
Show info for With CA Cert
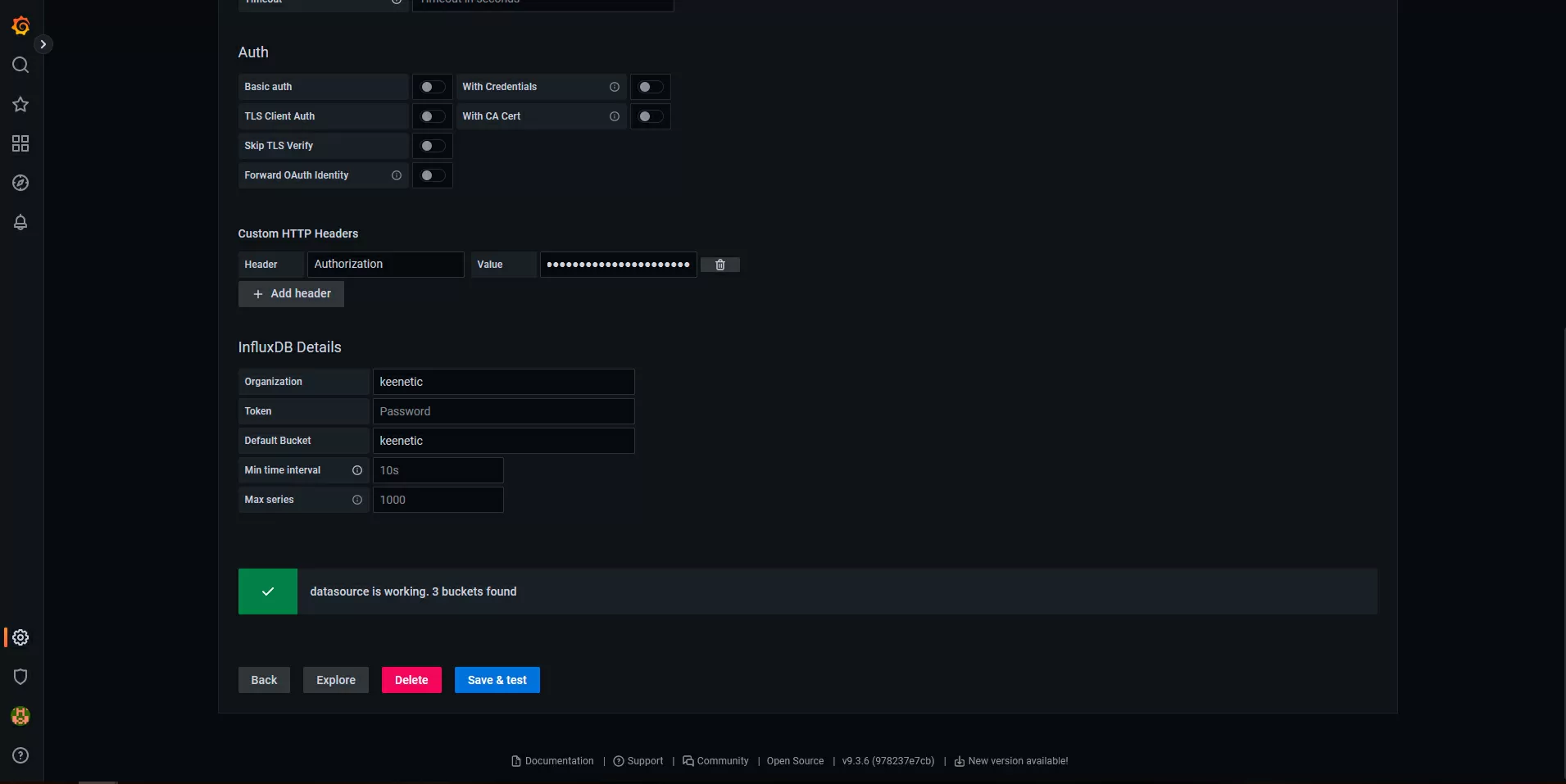coord(615,116)
